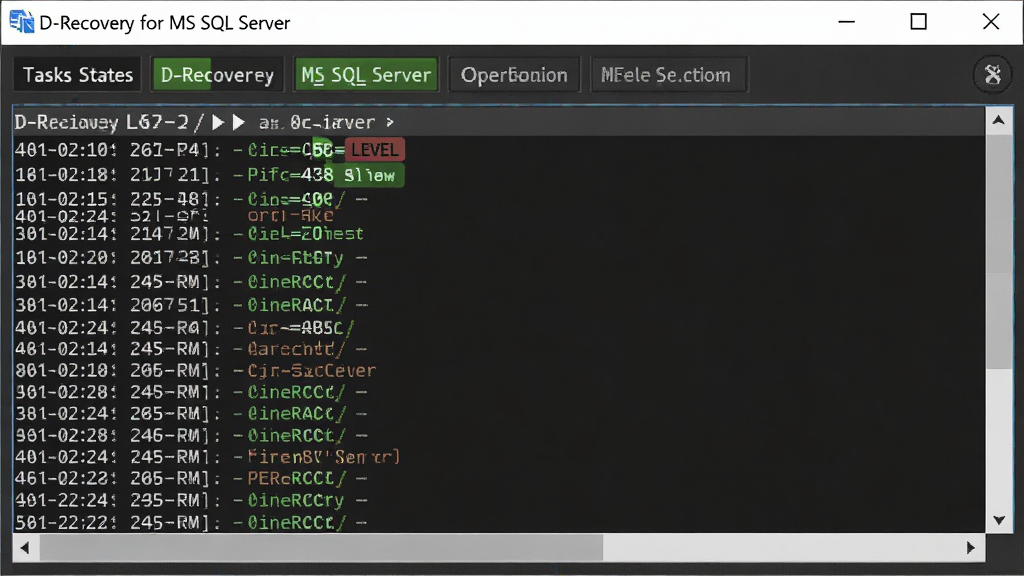Close the D-Recovery window
This screenshot has width=1024, height=576.
[991, 22]
